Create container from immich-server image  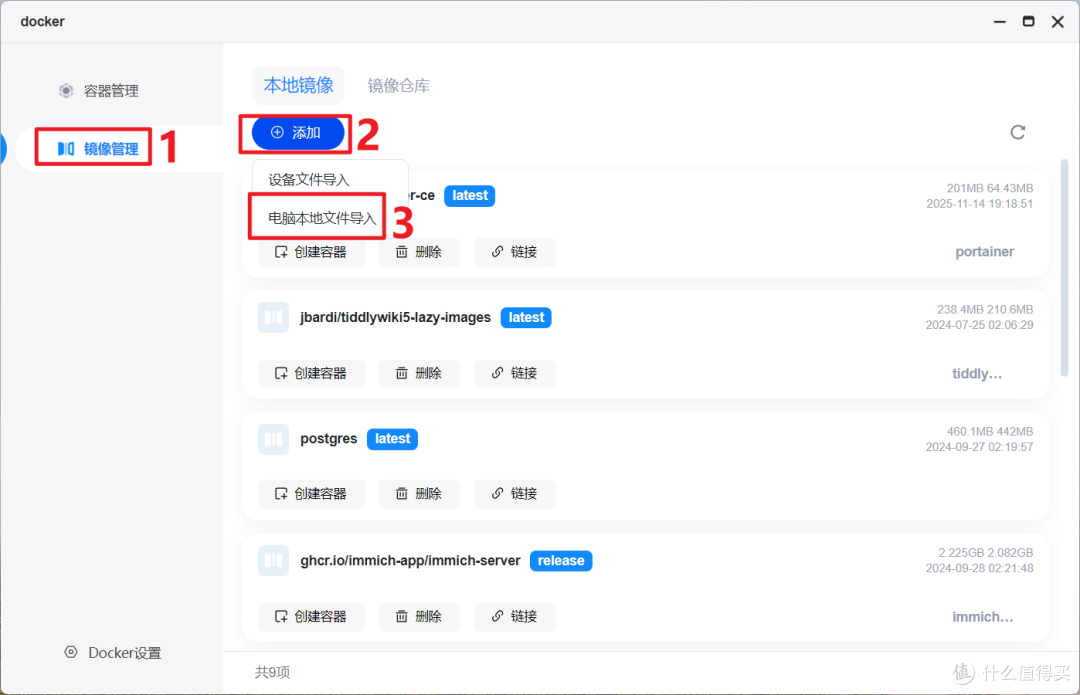tap(311, 616)
